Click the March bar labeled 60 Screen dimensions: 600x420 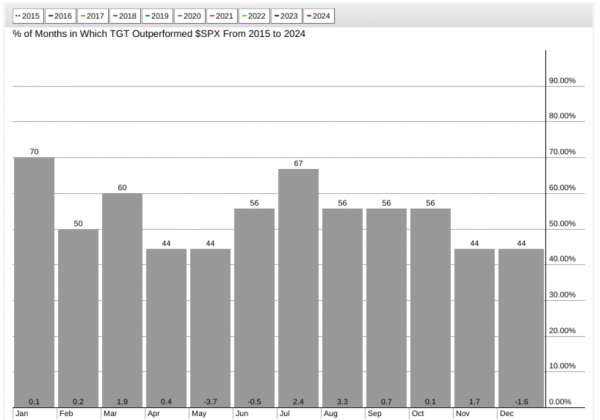pos(122,300)
